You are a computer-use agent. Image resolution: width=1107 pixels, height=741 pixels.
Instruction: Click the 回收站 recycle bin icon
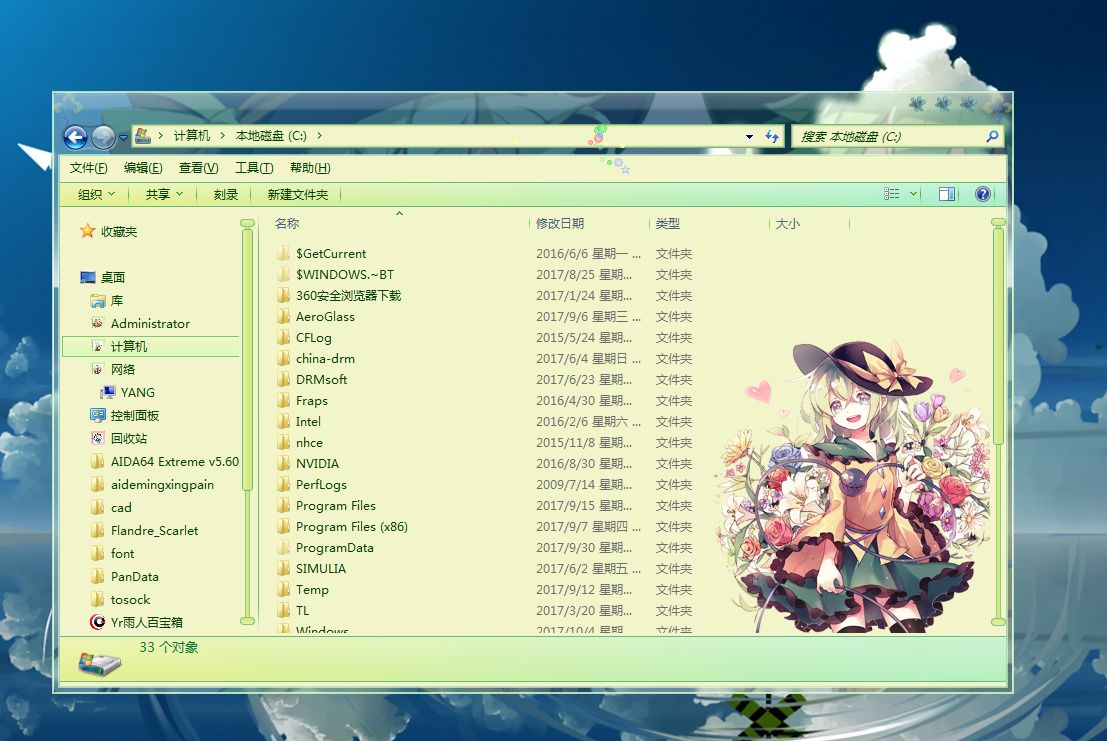(98, 438)
